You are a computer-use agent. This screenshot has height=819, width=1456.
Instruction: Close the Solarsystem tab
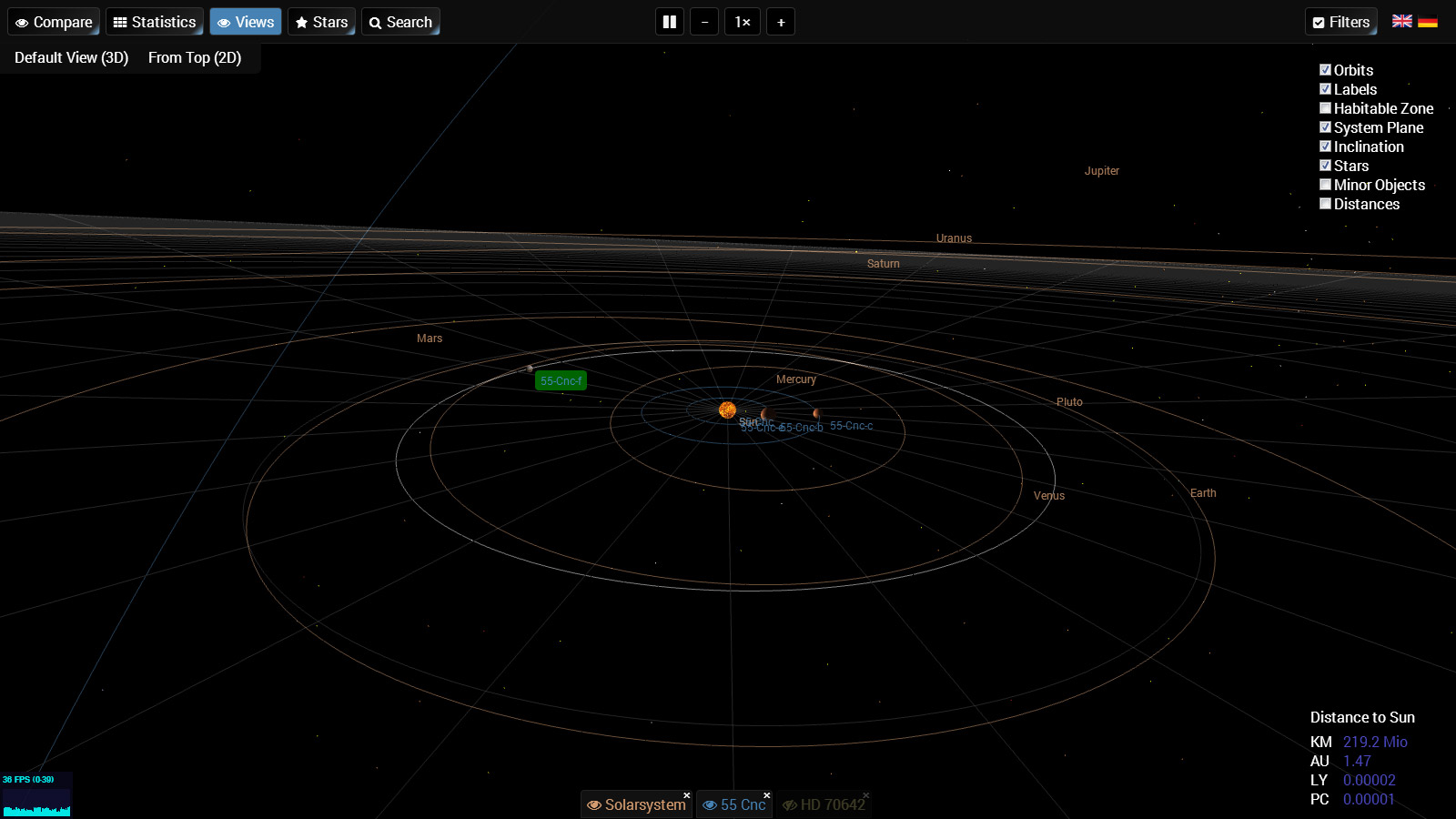point(687,795)
